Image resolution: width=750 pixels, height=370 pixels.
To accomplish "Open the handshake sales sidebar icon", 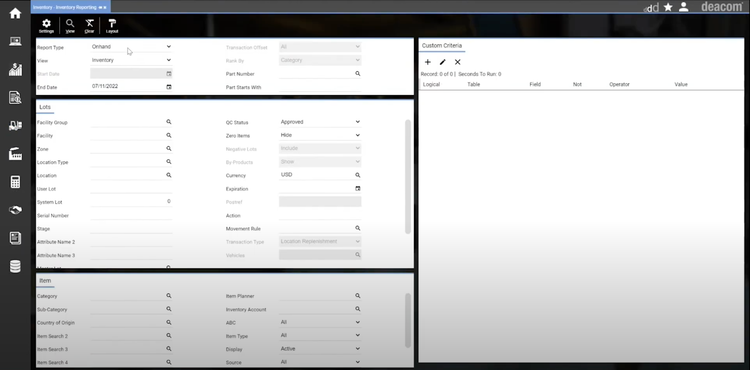I will click(x=15, y=210).
